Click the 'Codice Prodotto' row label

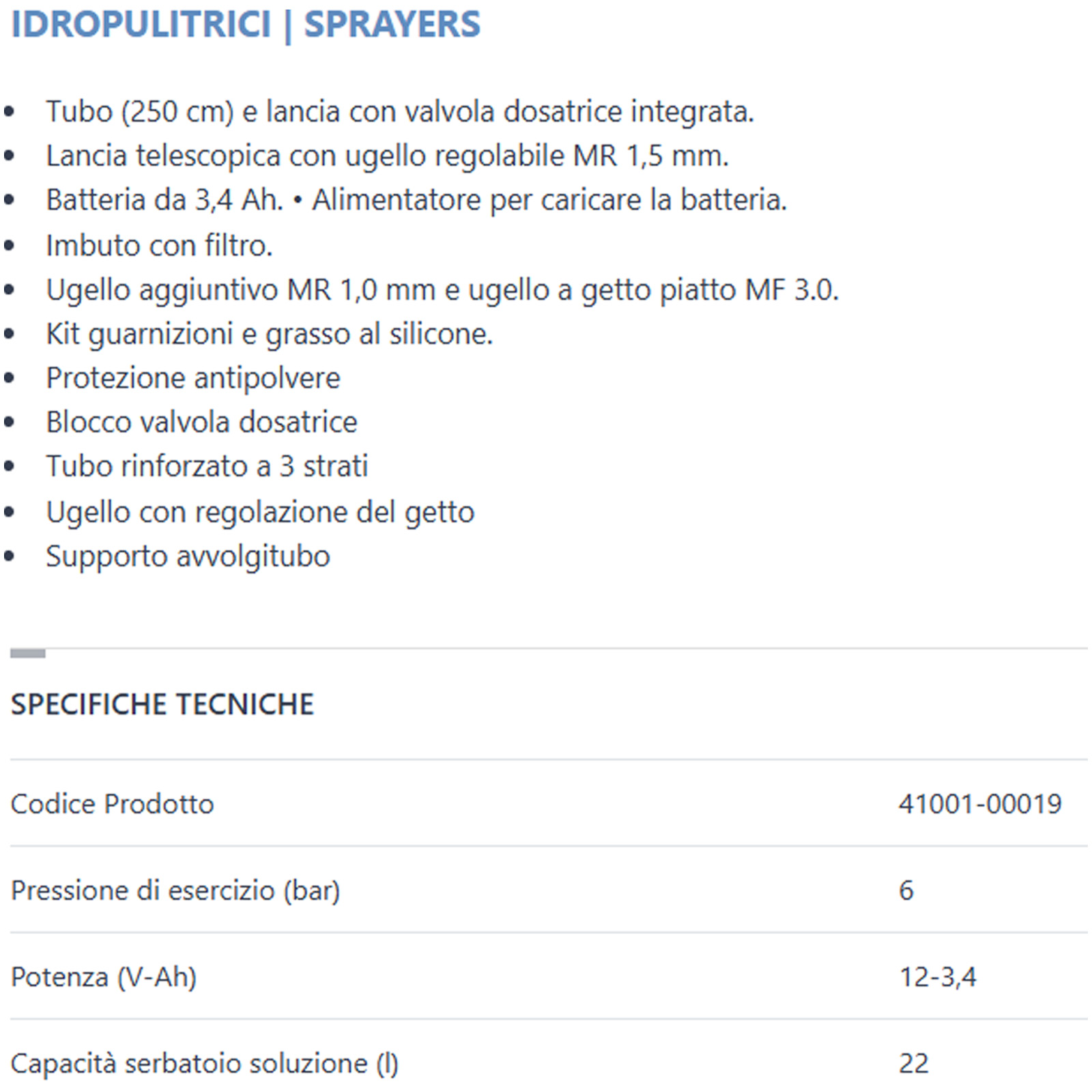pyautogui.click(x=113, y=804)
